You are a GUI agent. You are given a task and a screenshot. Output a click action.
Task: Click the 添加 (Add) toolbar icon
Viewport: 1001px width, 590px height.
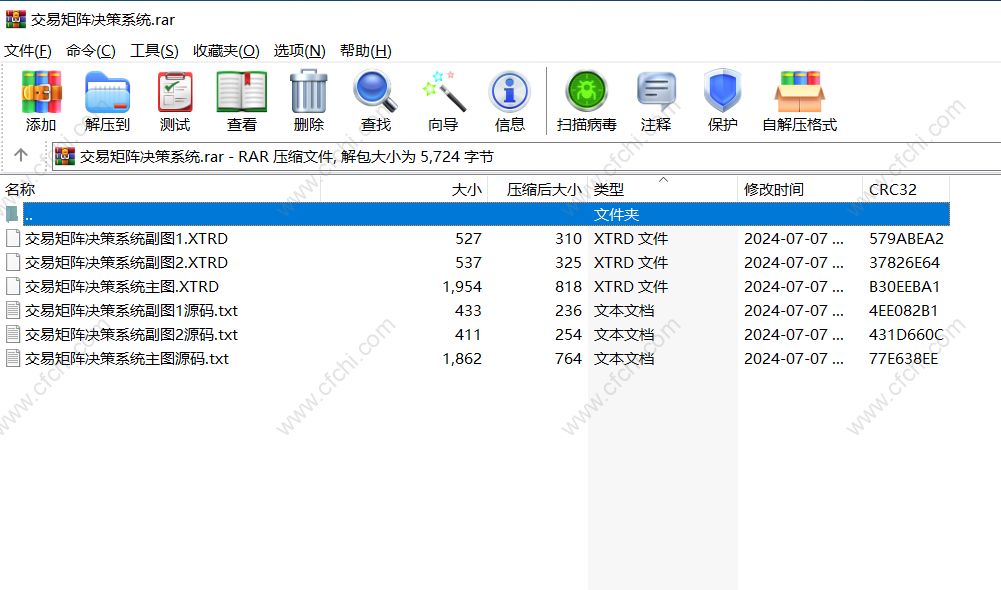[x=41, y=92]
